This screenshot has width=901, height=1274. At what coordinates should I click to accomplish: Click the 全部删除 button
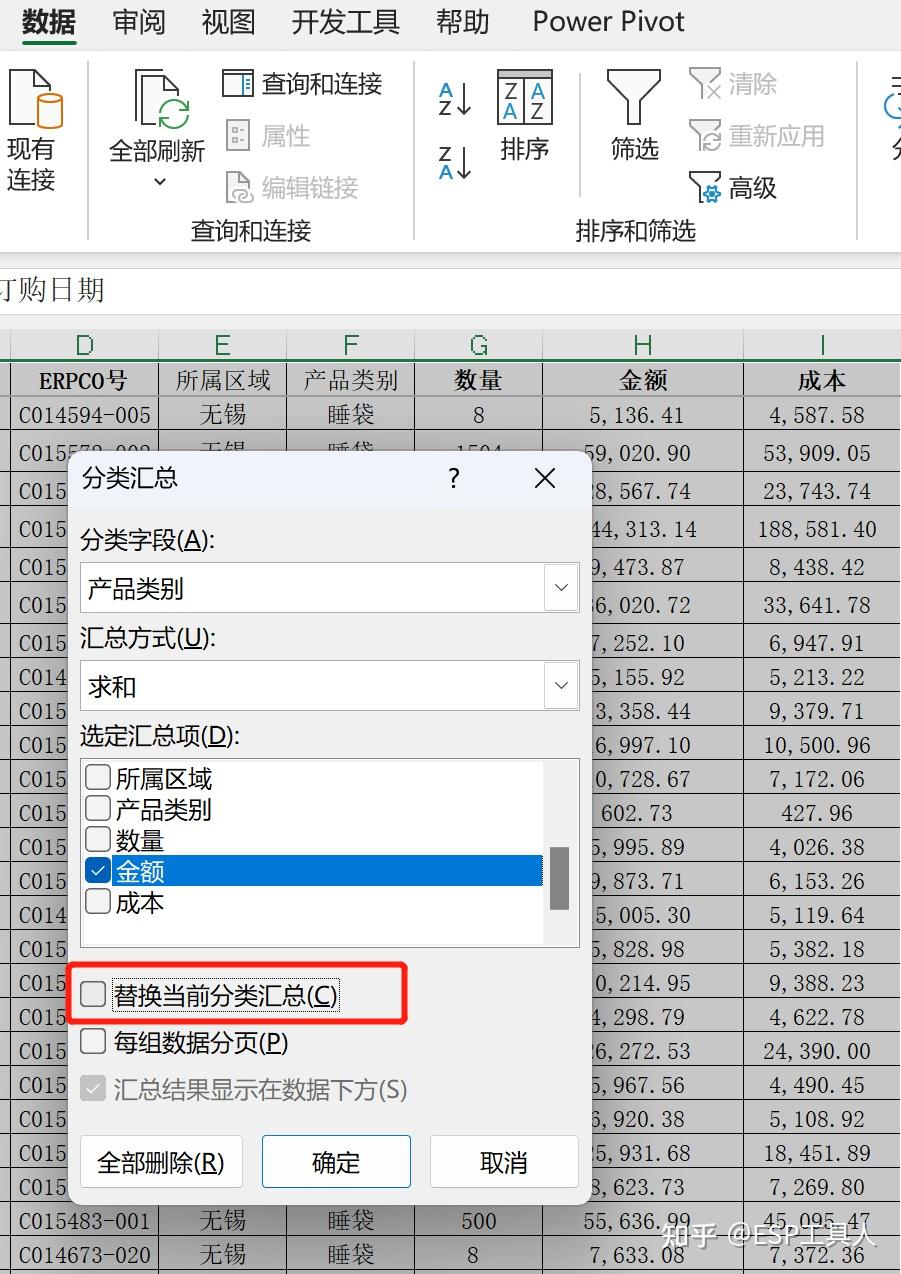click(x=161, y=1162)
